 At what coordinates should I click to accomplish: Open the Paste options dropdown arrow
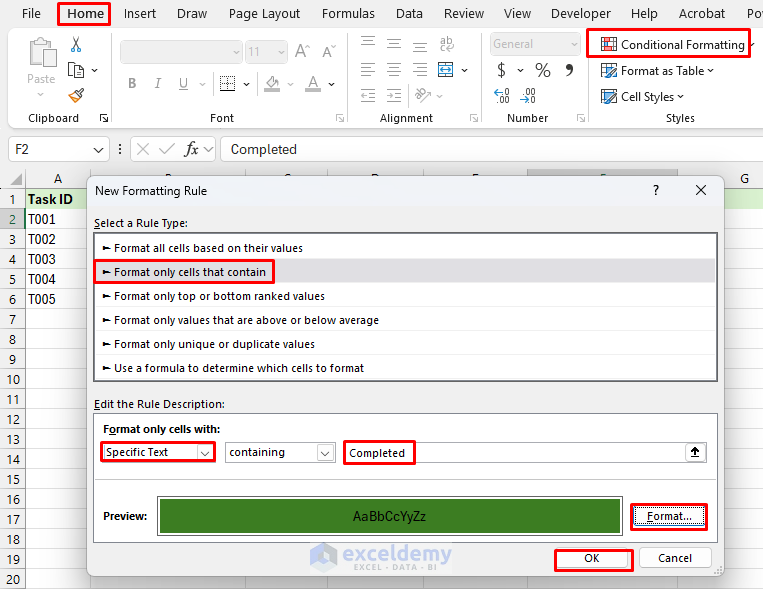pos(41,94)
